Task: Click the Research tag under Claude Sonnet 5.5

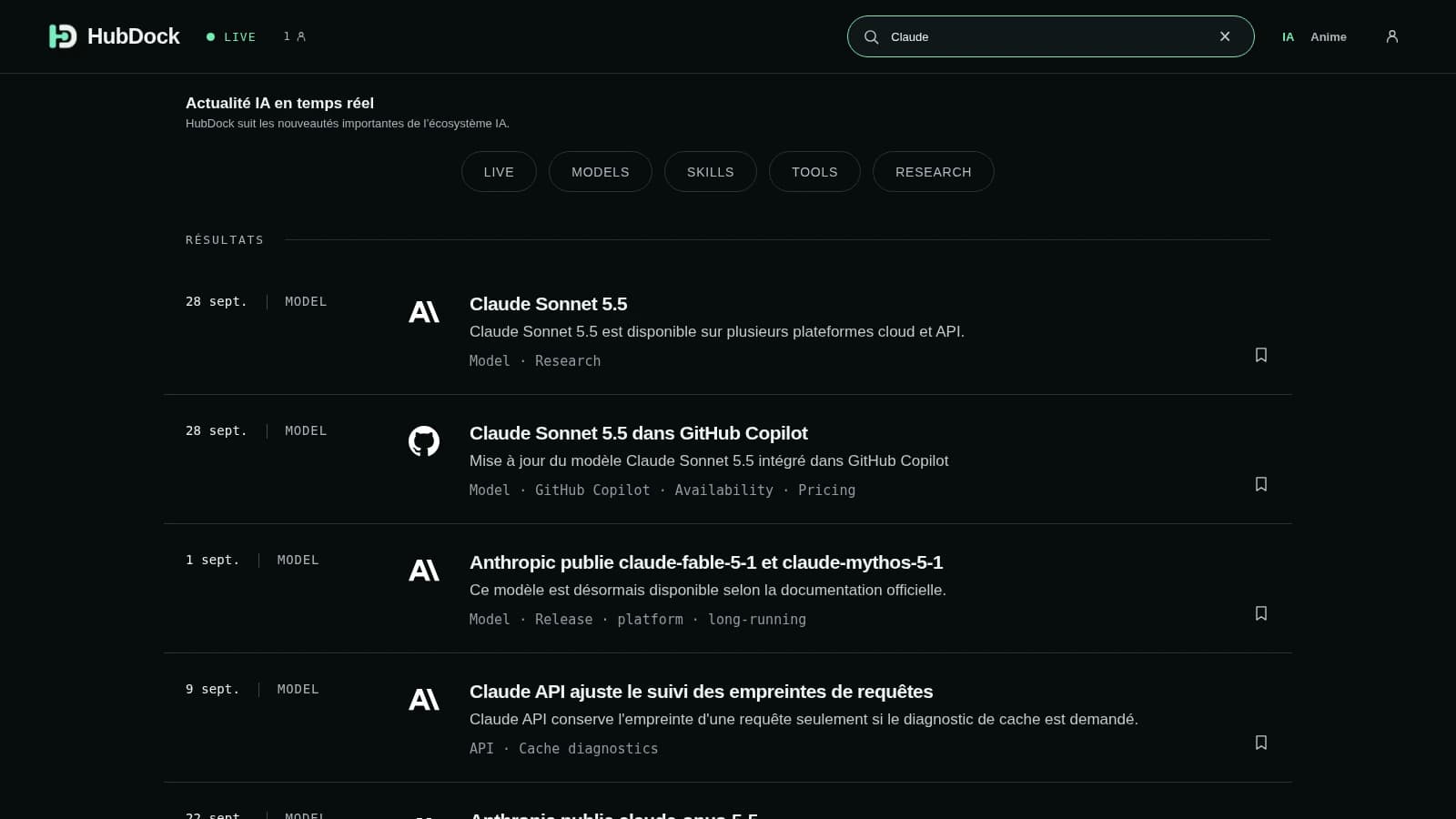Action: 568,361
